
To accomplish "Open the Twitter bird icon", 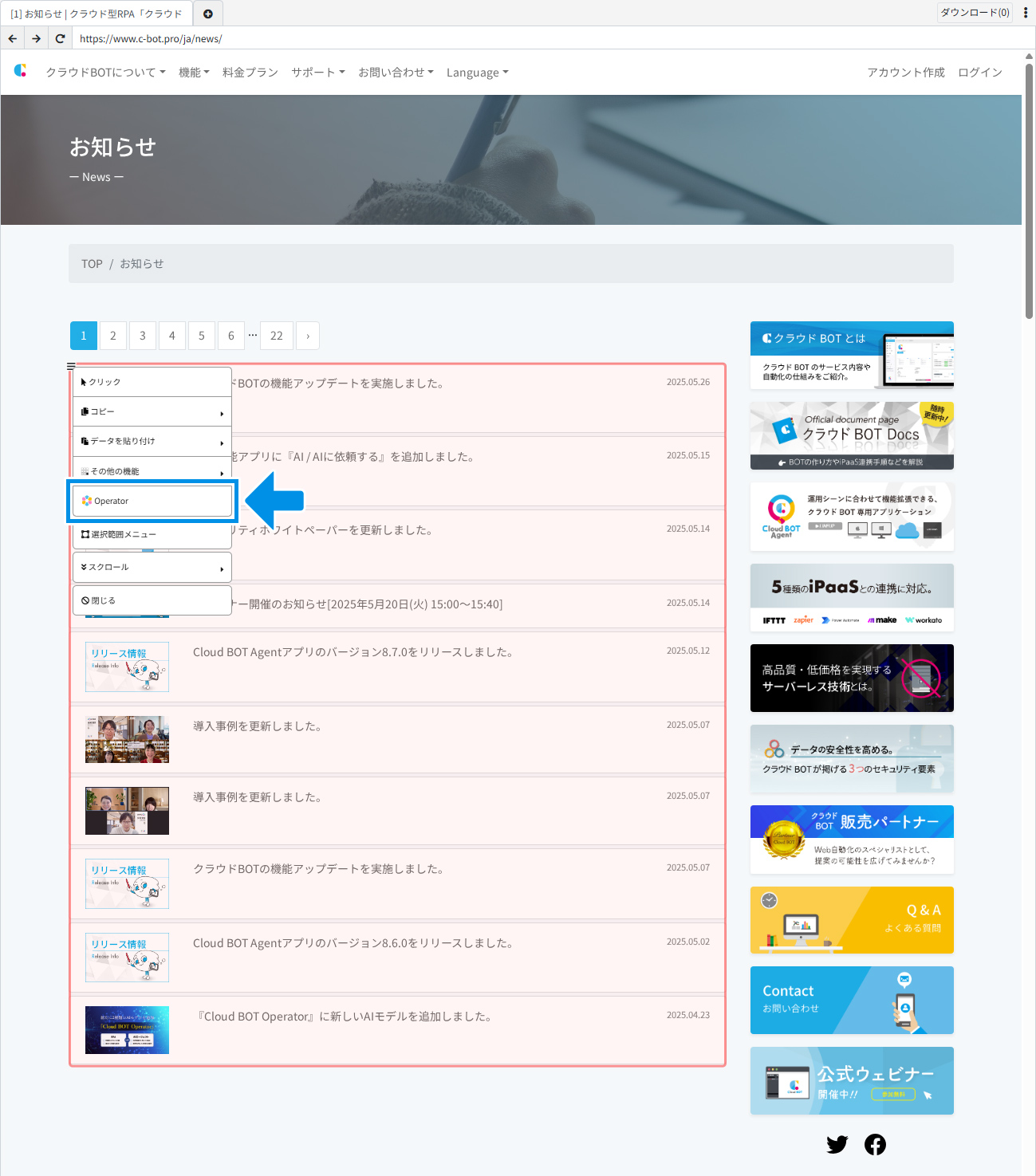I will point(837,1145).
